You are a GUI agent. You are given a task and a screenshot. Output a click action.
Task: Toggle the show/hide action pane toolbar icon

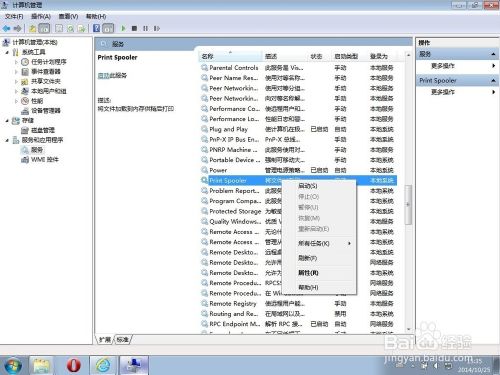(108, 29)
